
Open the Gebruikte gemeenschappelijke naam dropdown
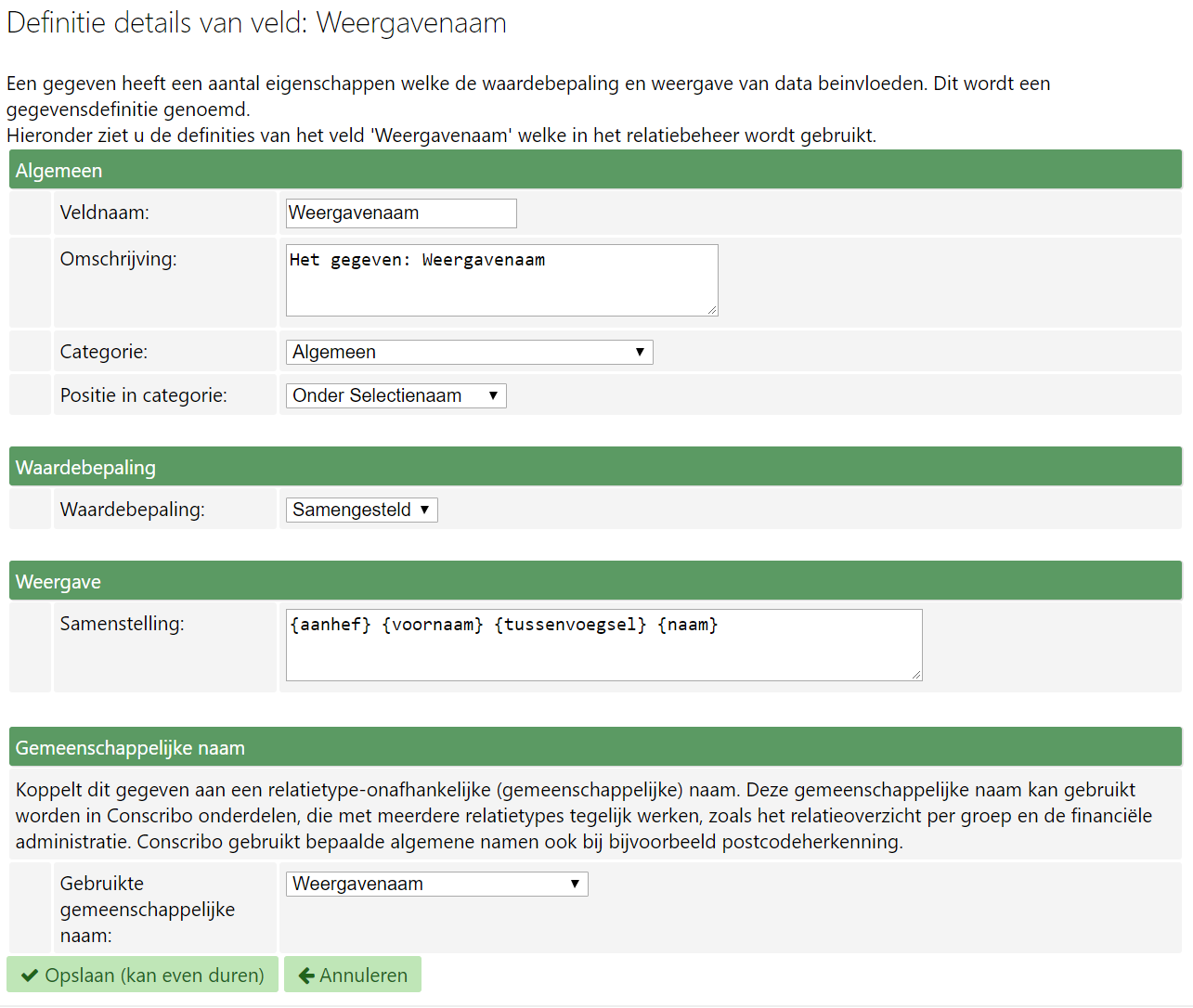pyautogui.click(x=436, y=884)
